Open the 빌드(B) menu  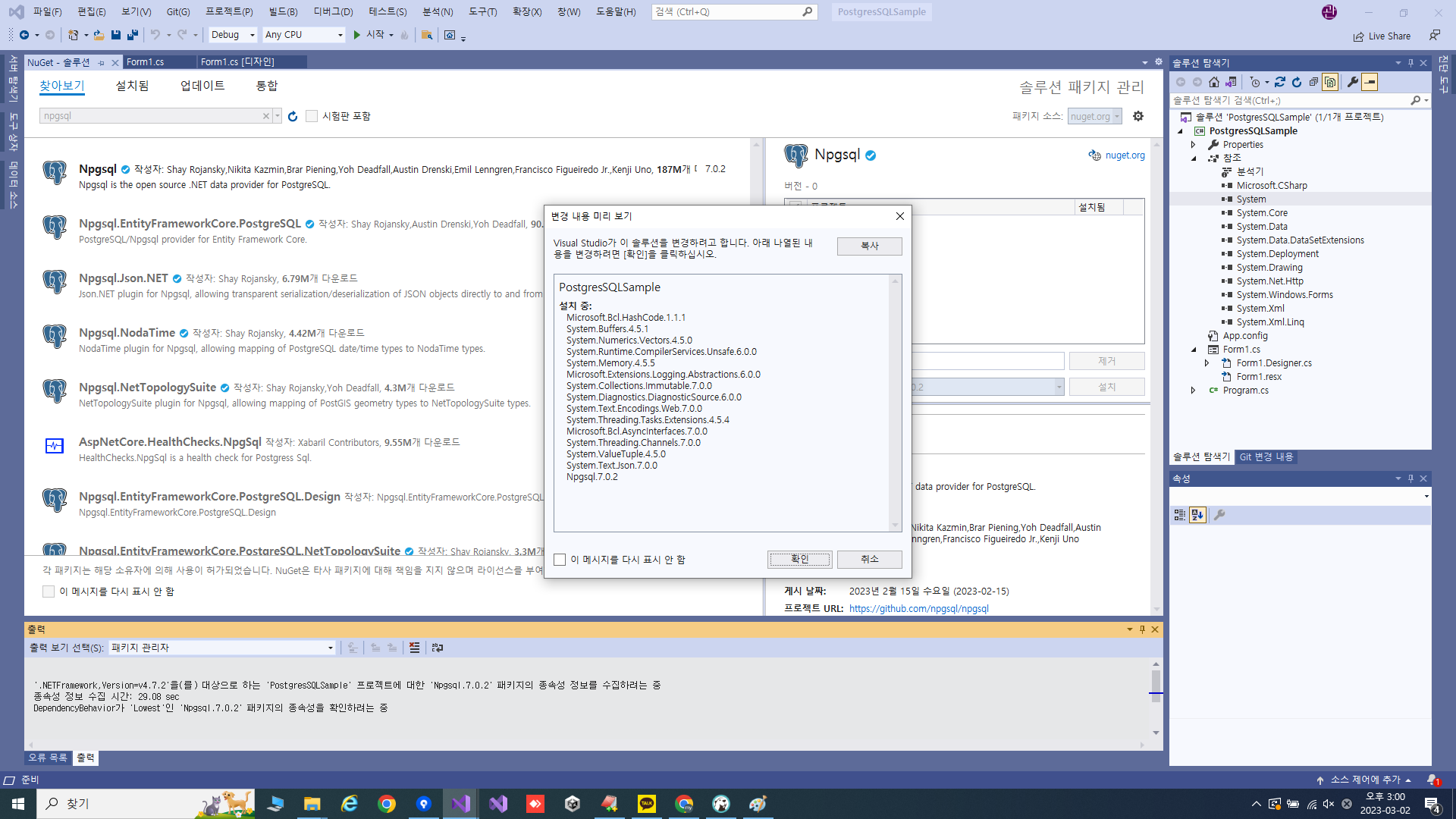(283, 11)
